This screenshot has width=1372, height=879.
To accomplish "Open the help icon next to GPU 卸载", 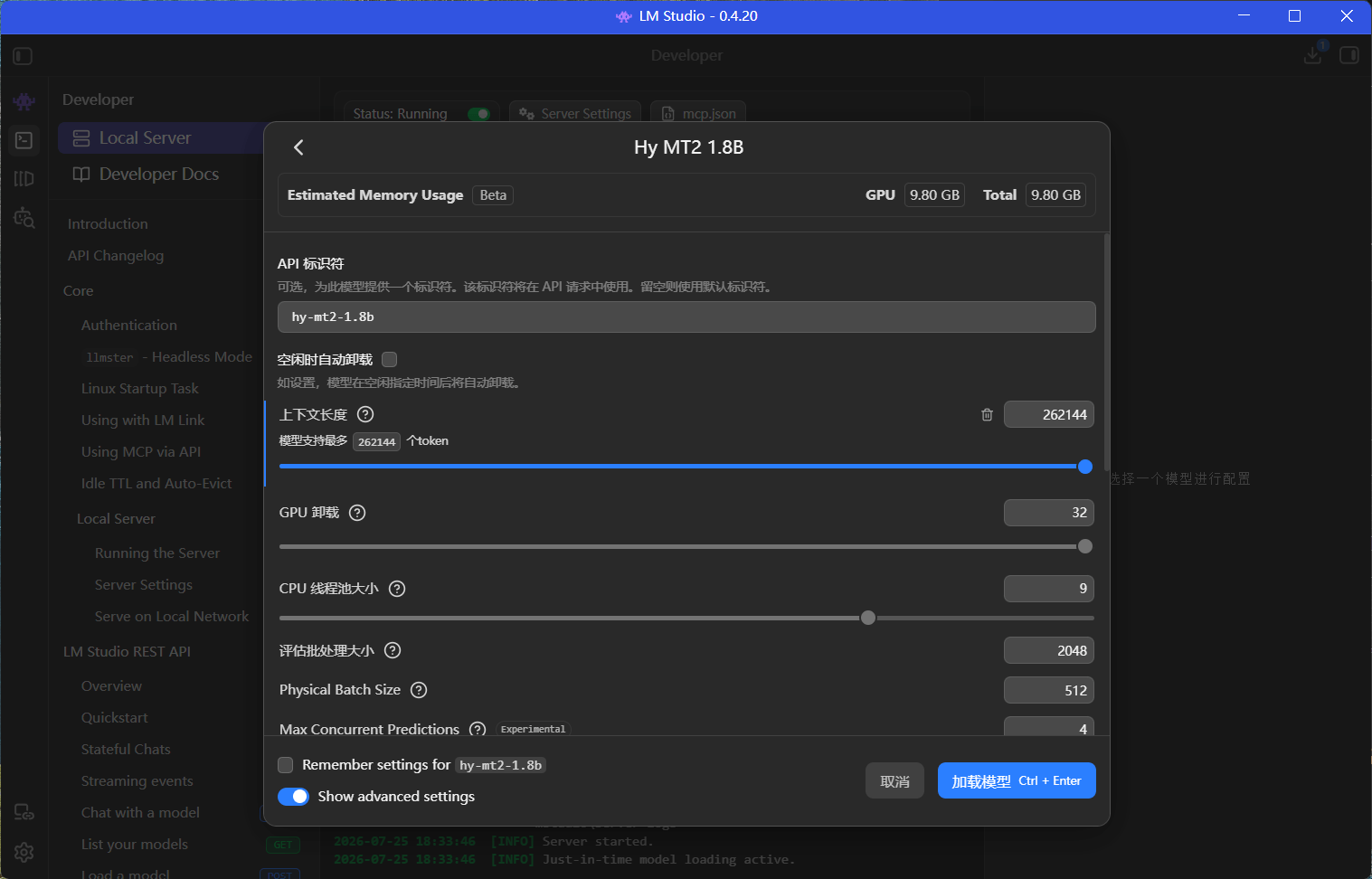I will 357,513.
